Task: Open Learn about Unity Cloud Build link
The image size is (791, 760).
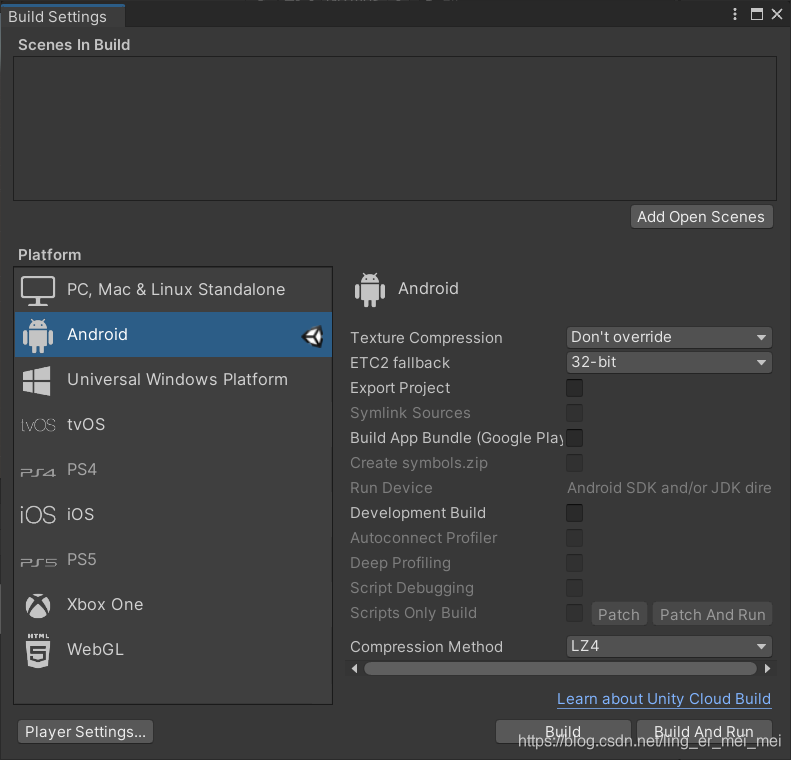Action: 664,699
